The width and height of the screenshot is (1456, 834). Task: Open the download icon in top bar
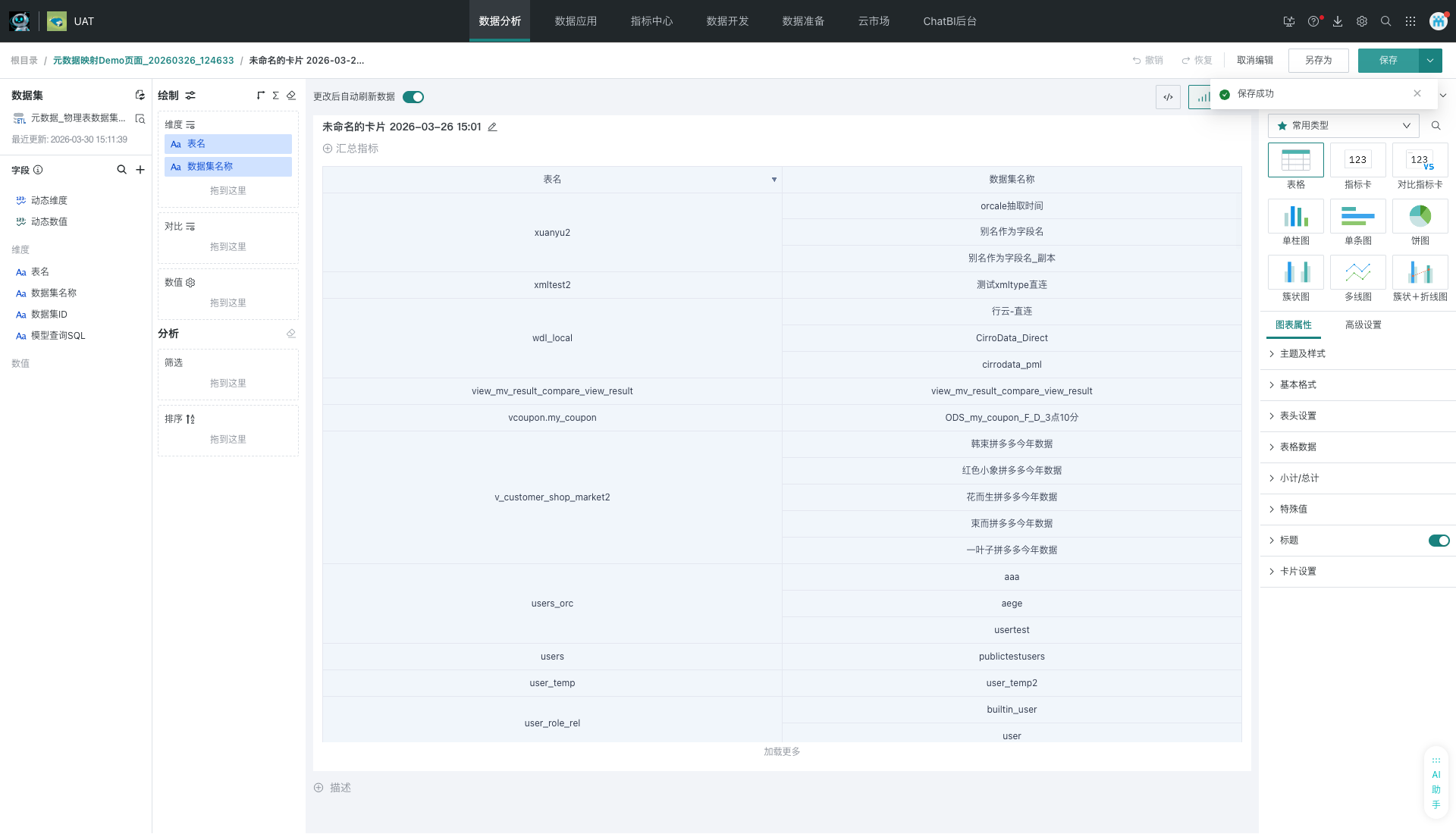1338,21
